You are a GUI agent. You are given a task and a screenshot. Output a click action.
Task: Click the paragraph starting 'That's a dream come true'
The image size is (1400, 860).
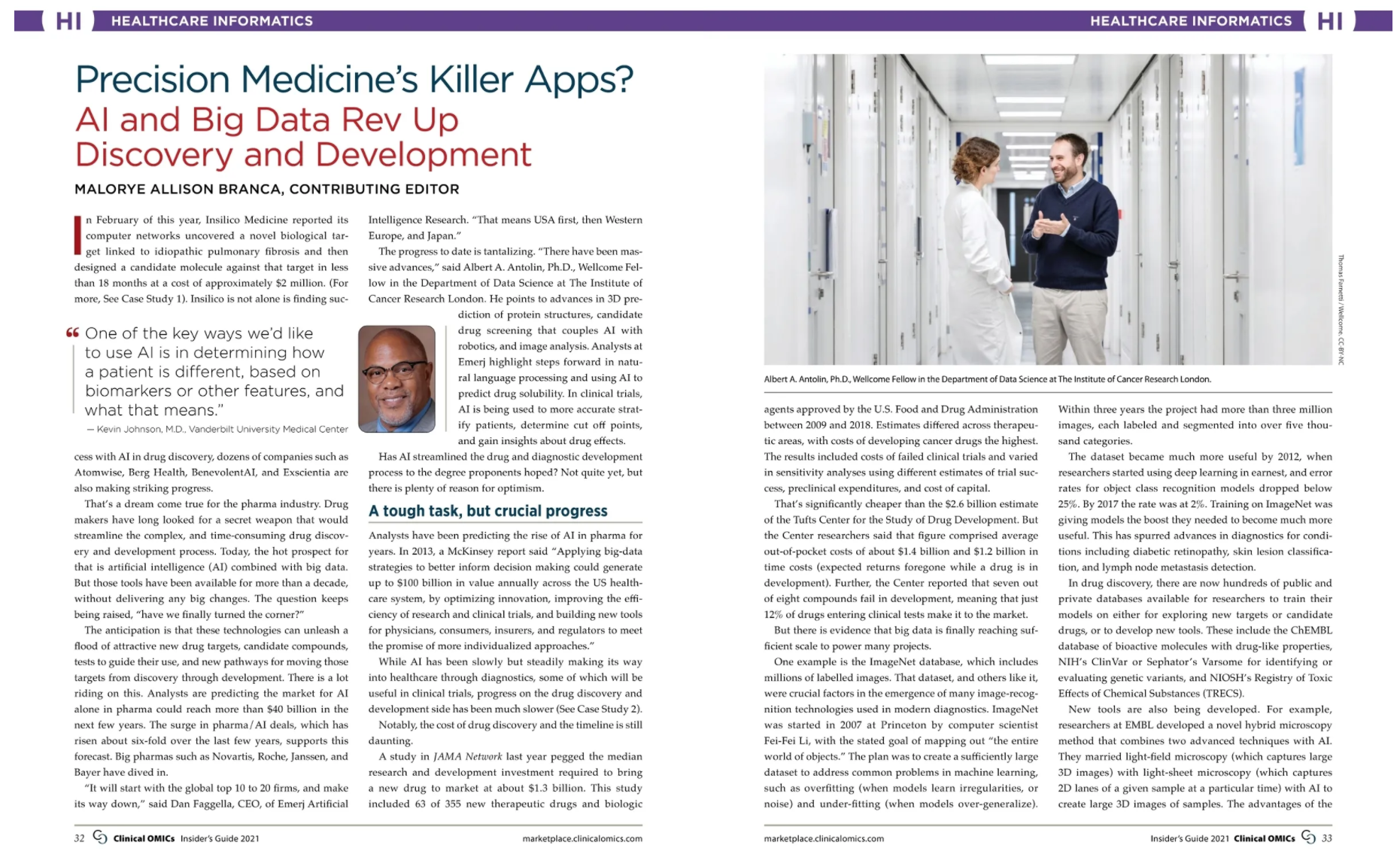pyautogui.click(x=211, y=560)
